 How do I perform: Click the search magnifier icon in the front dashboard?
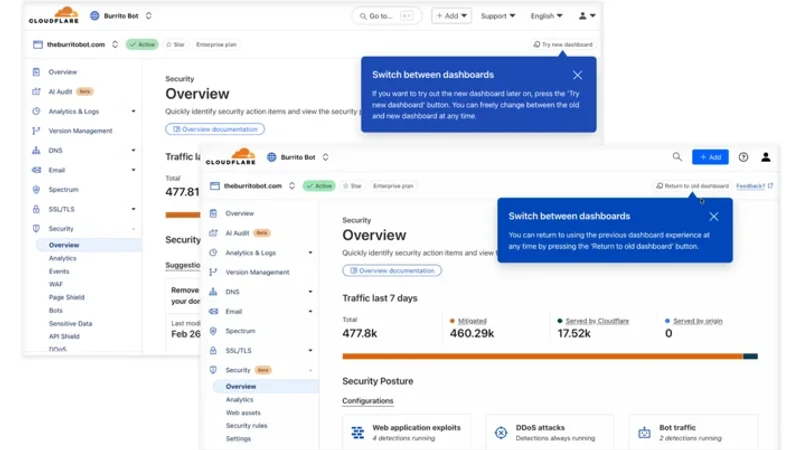click(x=677, y=157)
